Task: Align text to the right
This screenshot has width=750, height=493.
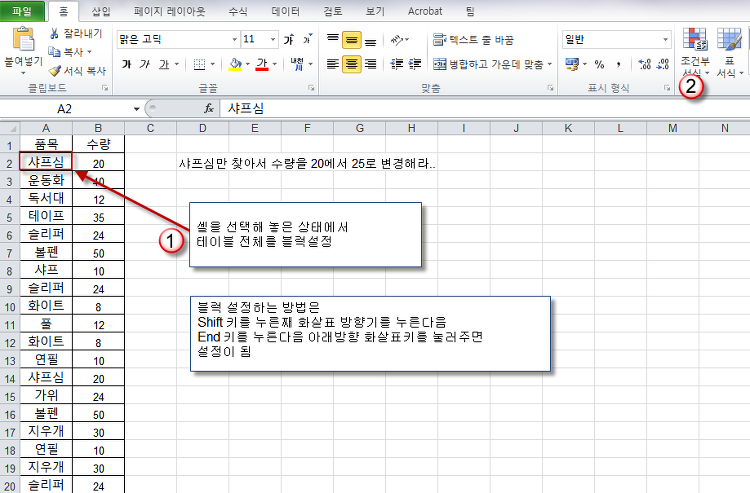Action: pyautogui.click(x=370, y=64)
